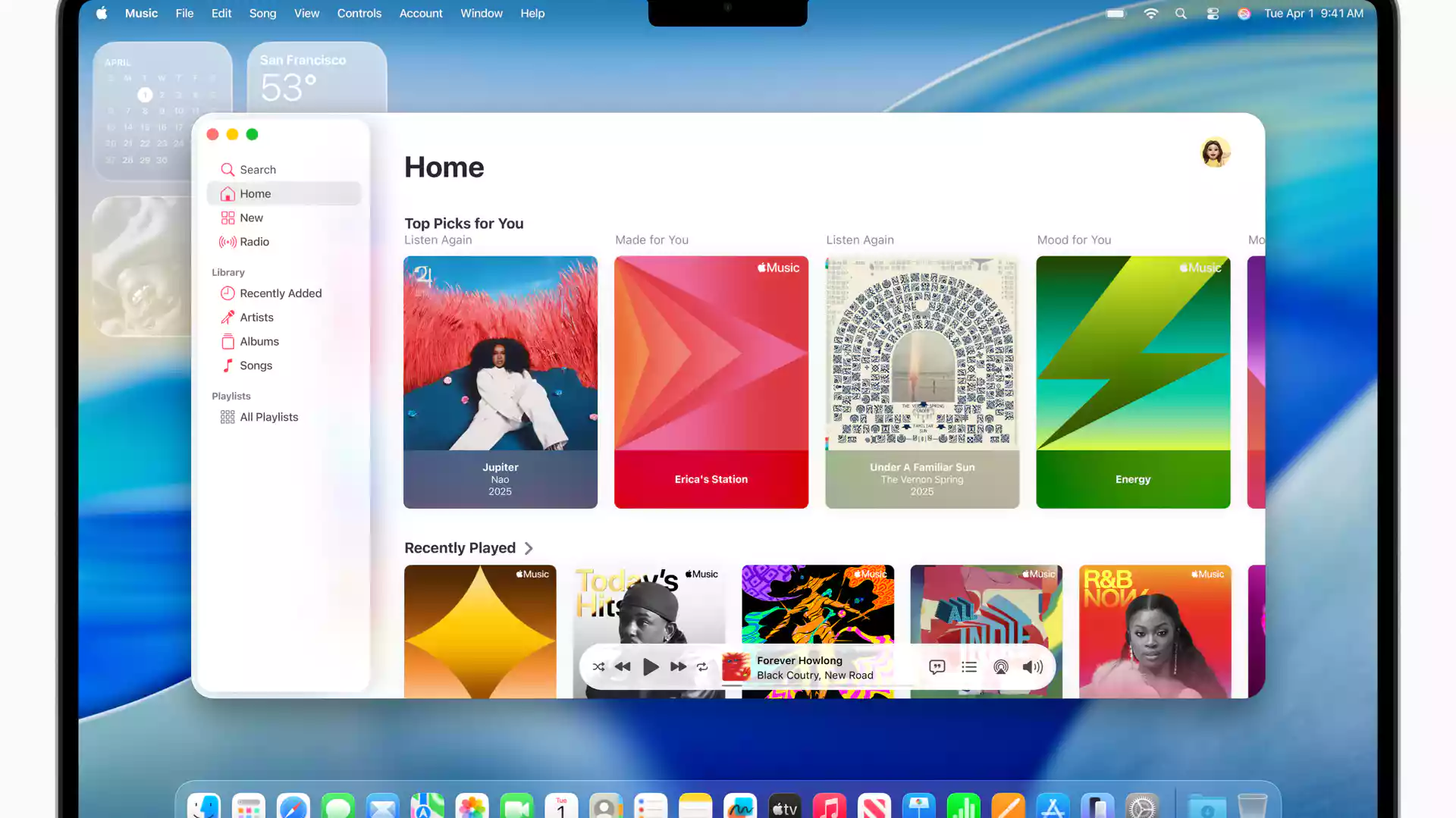Open the AirPlay output picker
Image resolution: width=1456 pixels, height=818 pixels.
pyautogui.click(x=1001, y=667)
